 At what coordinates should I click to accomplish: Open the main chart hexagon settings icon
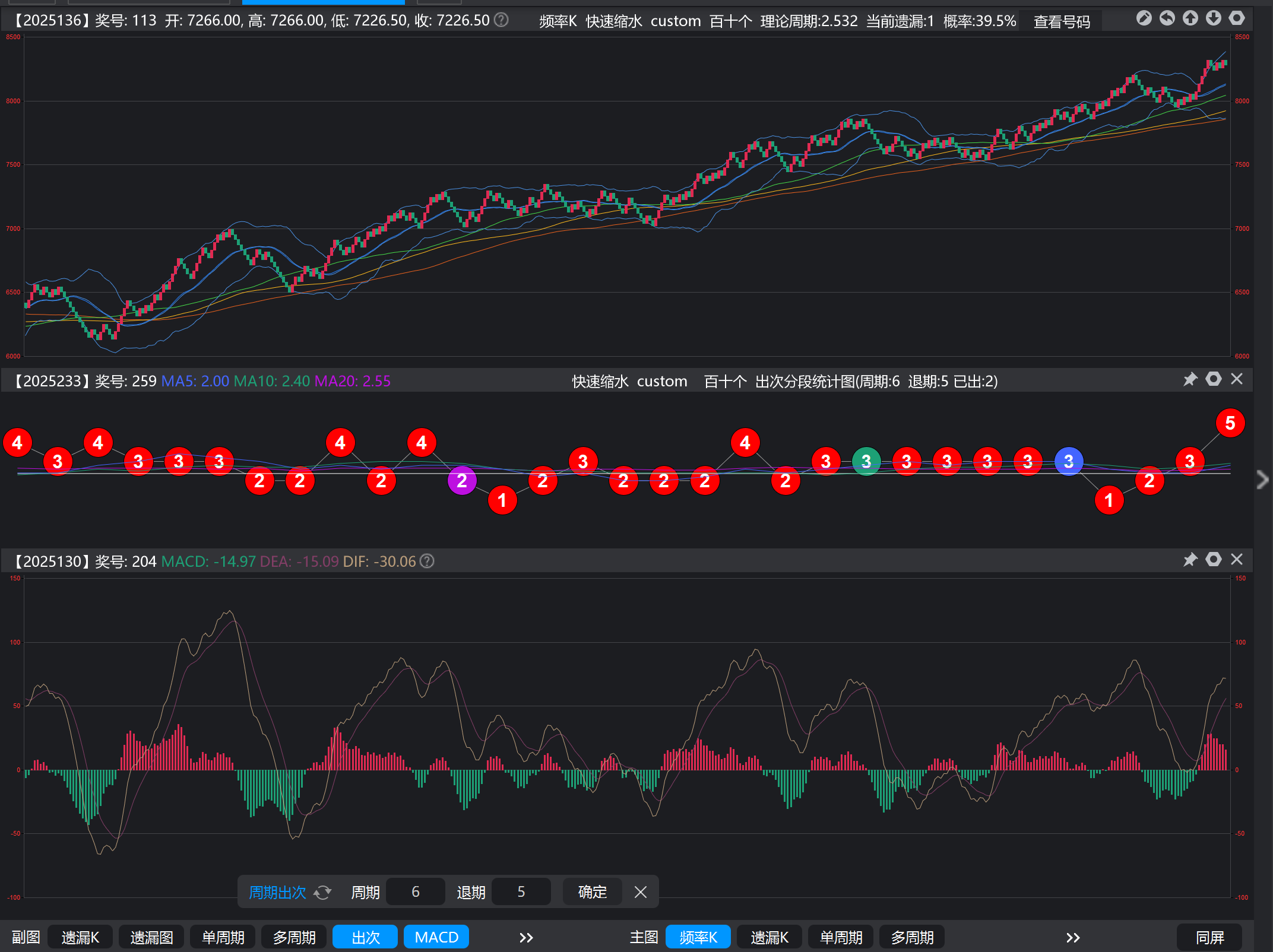click(1236, 18)
